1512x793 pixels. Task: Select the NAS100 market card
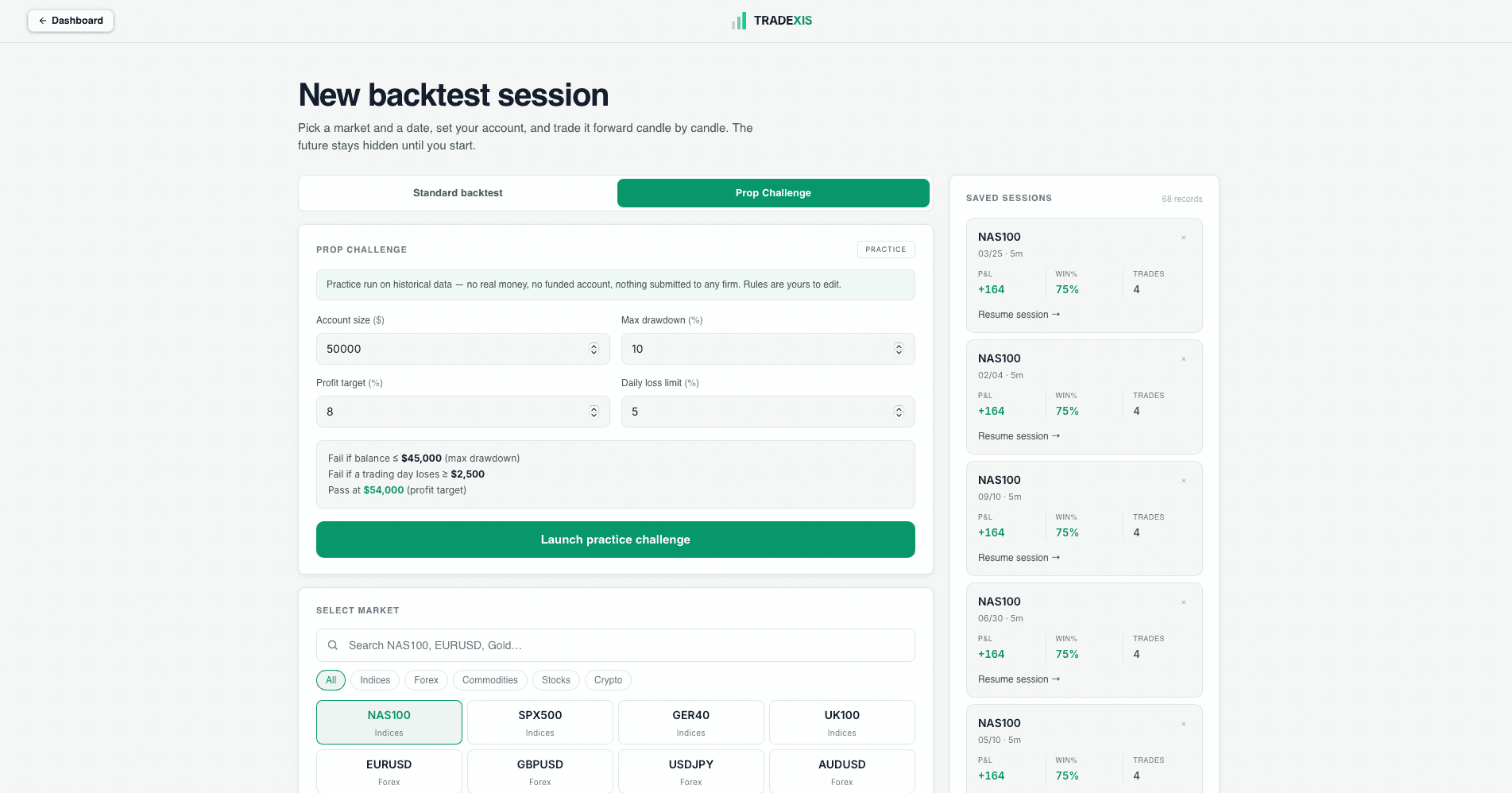(x=389, y=722)
